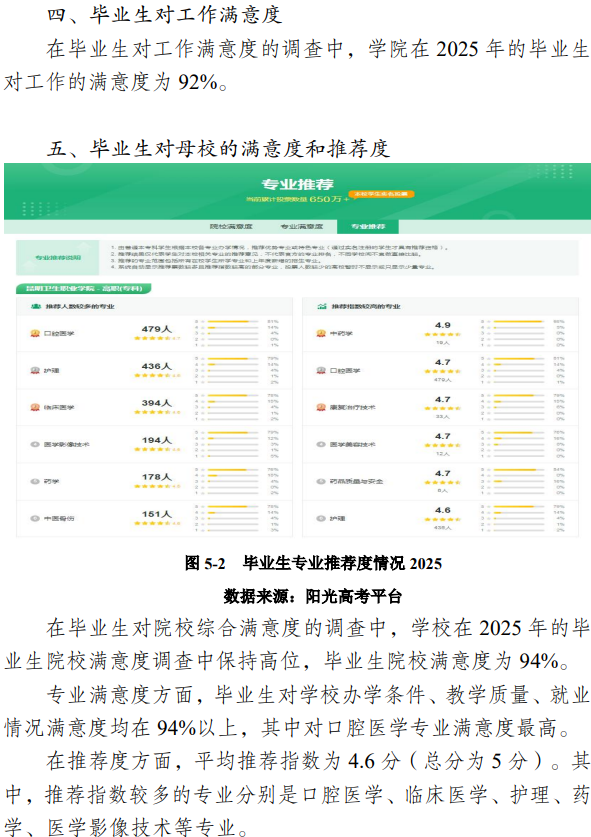Click the caption 图 5-2 毕业生专业推荐度情况 2025
The image size is (591, 837).
(313, 563)
